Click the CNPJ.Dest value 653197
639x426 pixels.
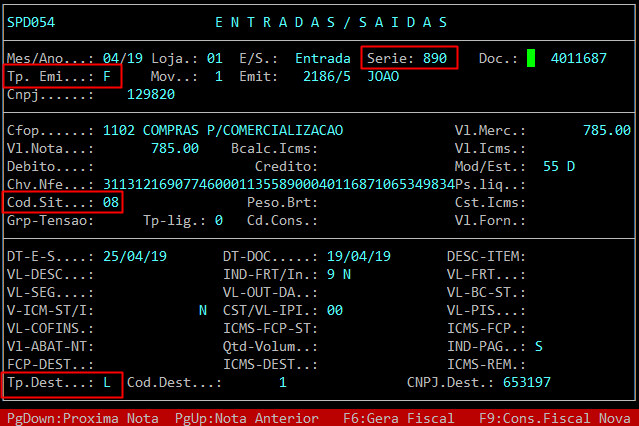[527, 382]
